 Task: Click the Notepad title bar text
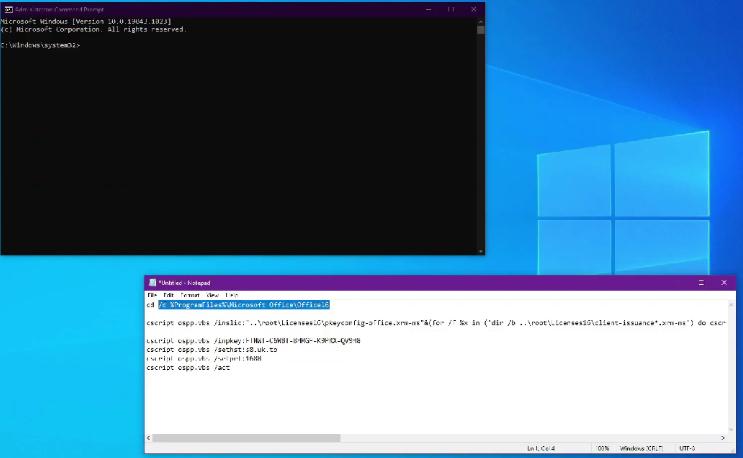[184, 283]
